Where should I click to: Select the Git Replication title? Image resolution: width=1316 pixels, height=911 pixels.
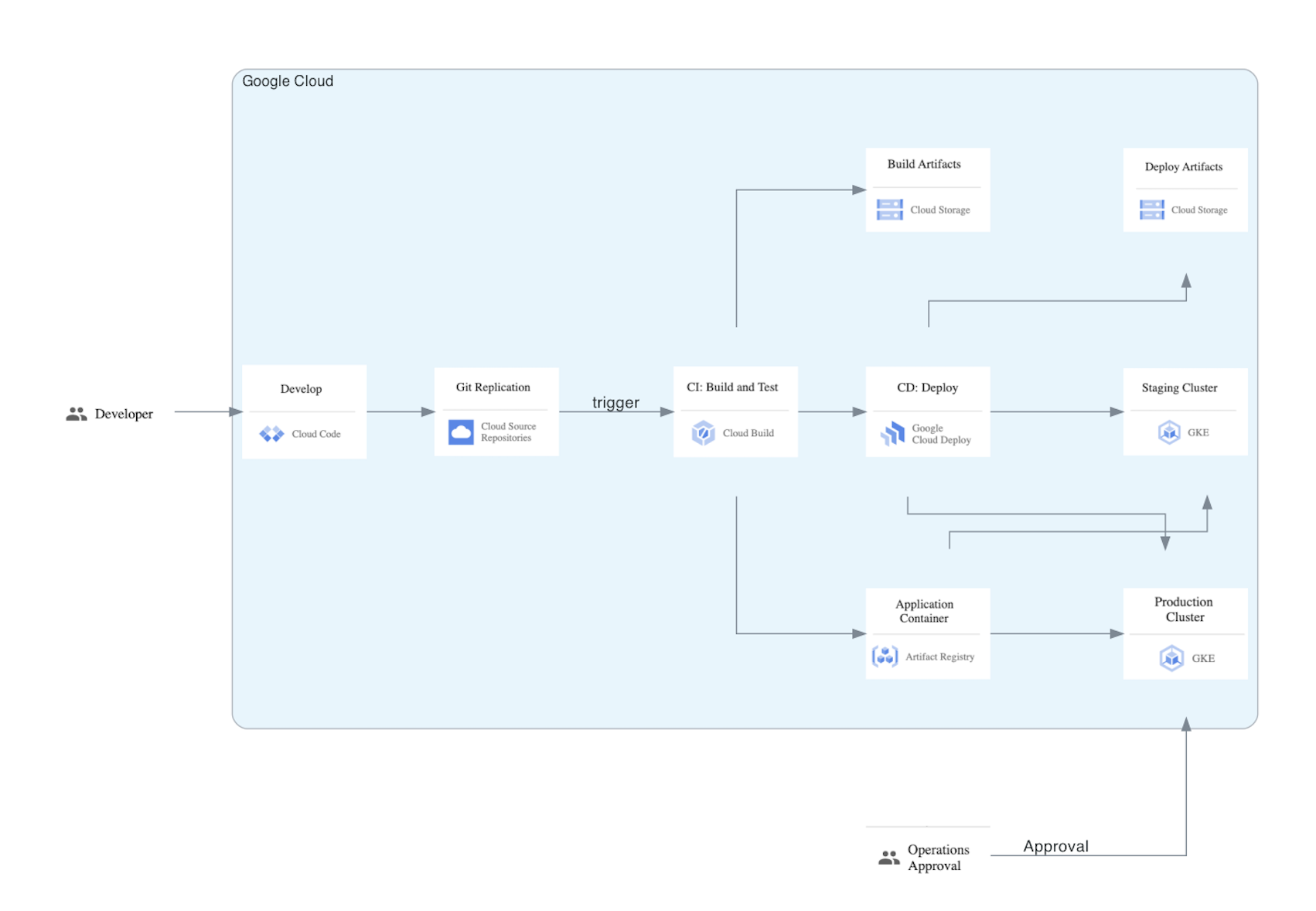click(493, 387)
